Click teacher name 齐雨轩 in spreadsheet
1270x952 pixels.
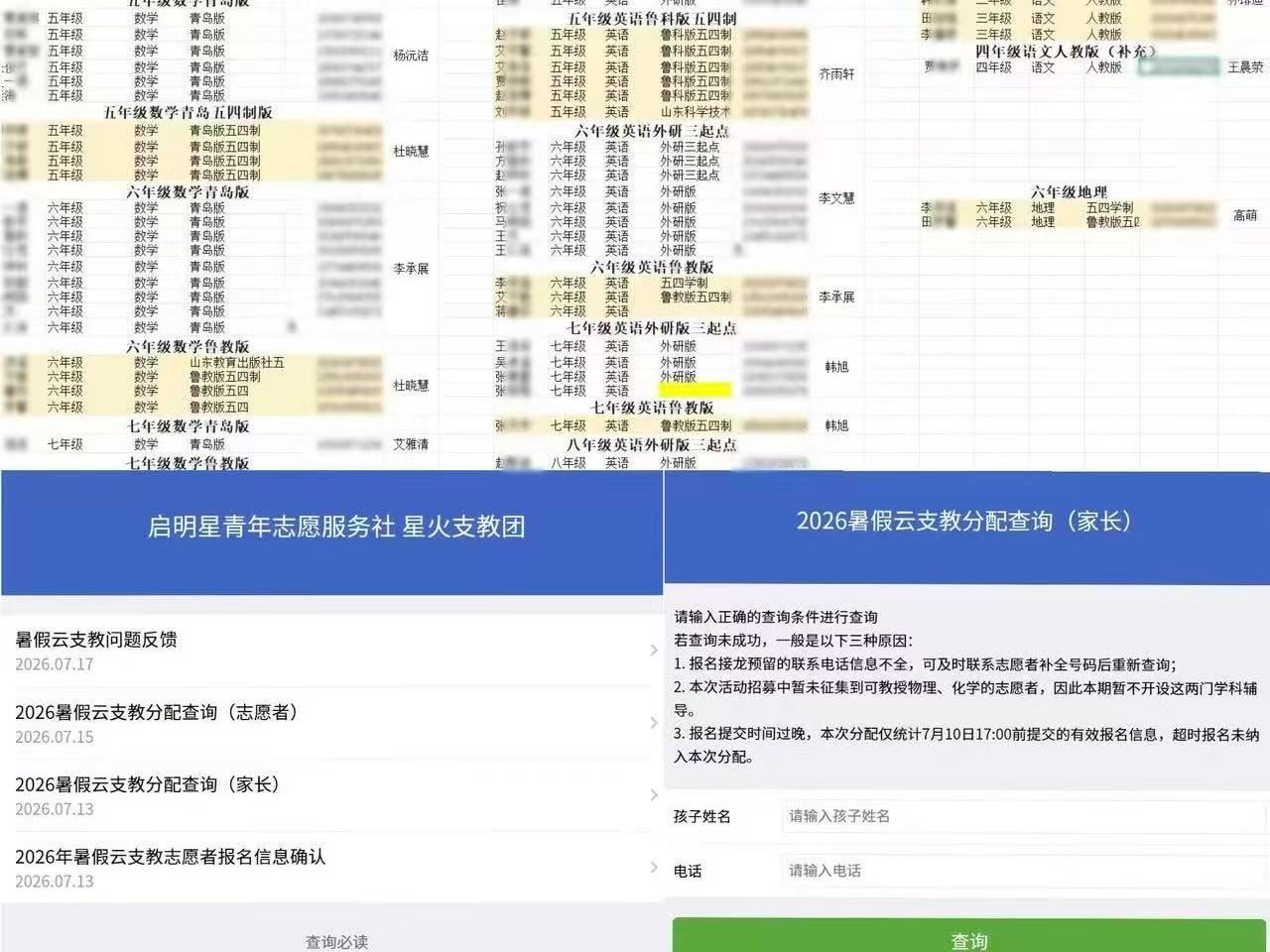tap(836, 73)
